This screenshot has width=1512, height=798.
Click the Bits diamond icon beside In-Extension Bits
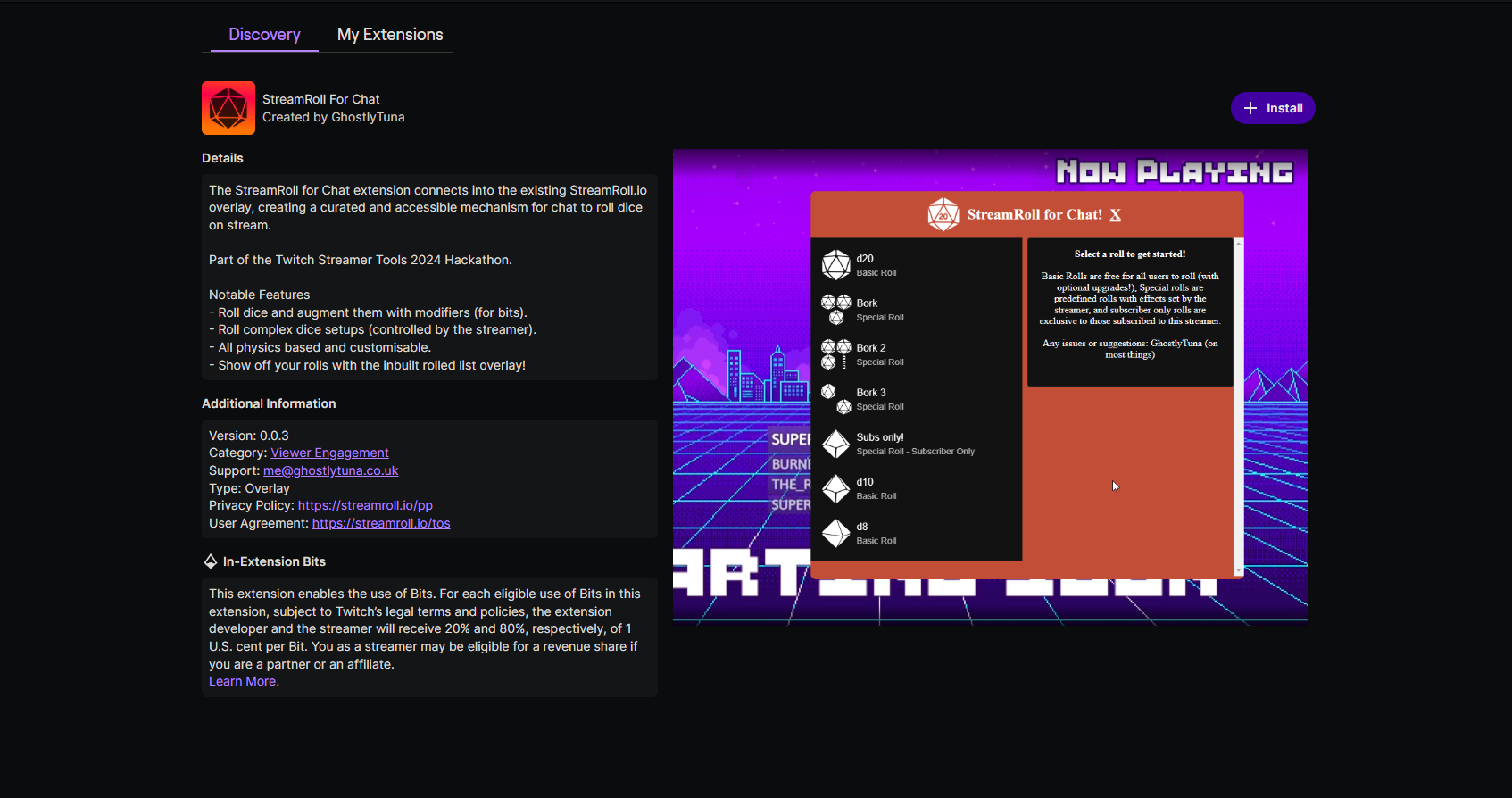click(211, 561)
